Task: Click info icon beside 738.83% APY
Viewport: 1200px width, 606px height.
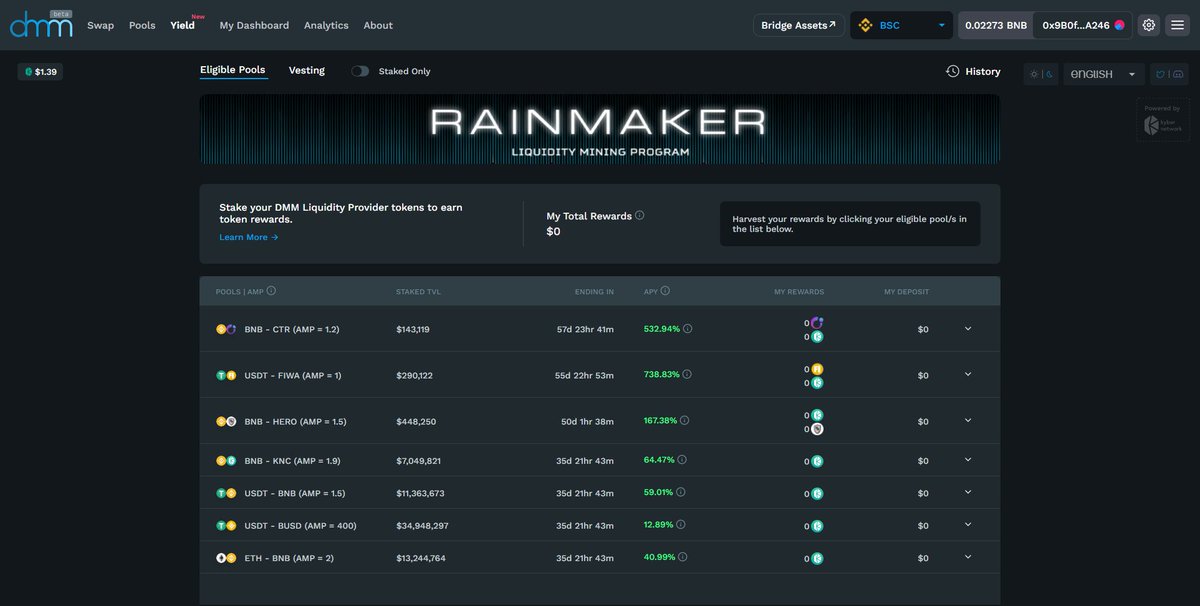Action: coord(686,374)
